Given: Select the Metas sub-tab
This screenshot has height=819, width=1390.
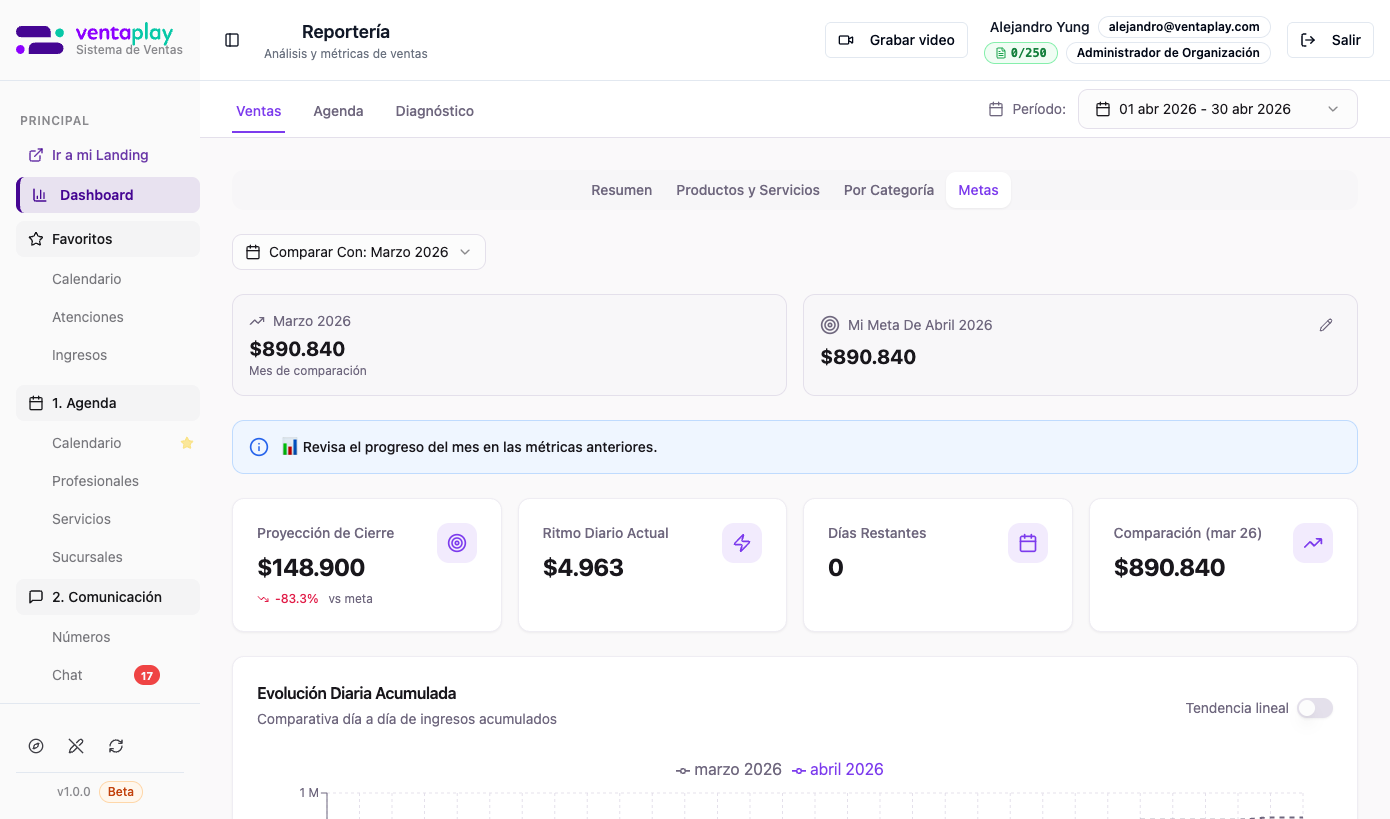Looking at the screenshot, I should coord(978,190).
